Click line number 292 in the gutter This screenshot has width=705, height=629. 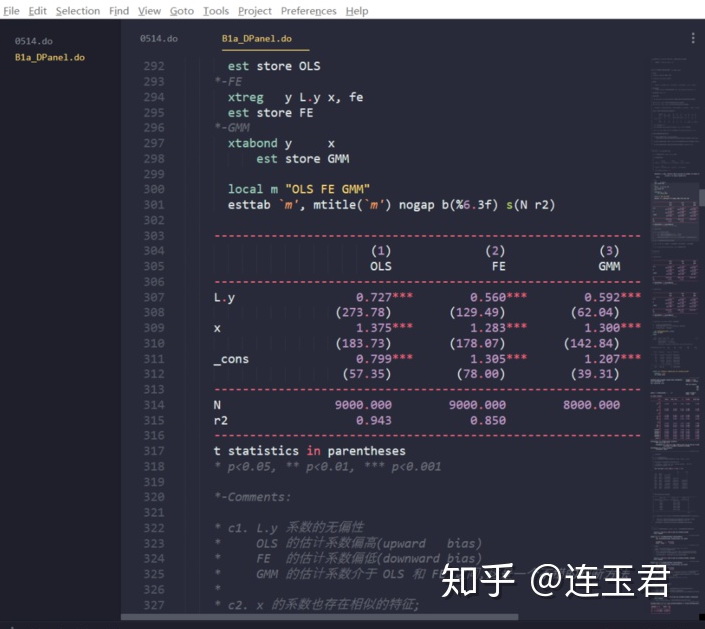point(154,66)
